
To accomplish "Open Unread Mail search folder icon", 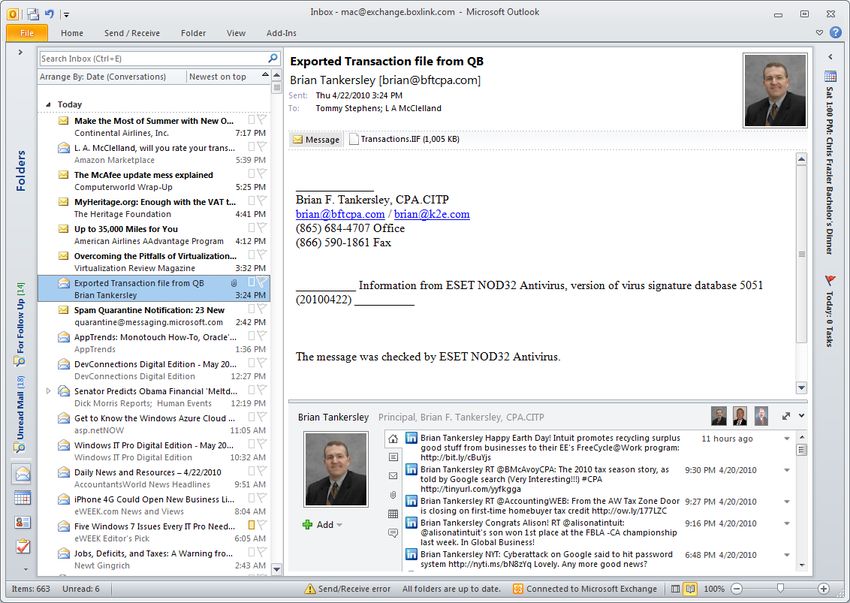I will pos(19,447).
